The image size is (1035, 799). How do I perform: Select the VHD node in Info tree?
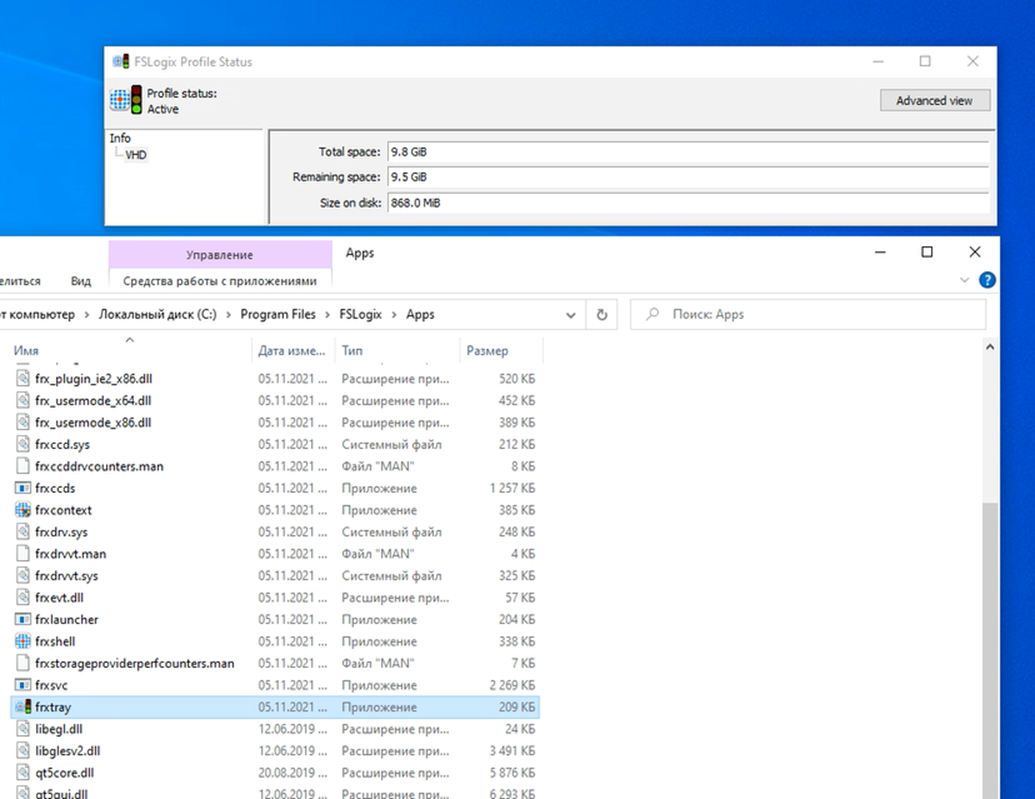tap(136, 155)
